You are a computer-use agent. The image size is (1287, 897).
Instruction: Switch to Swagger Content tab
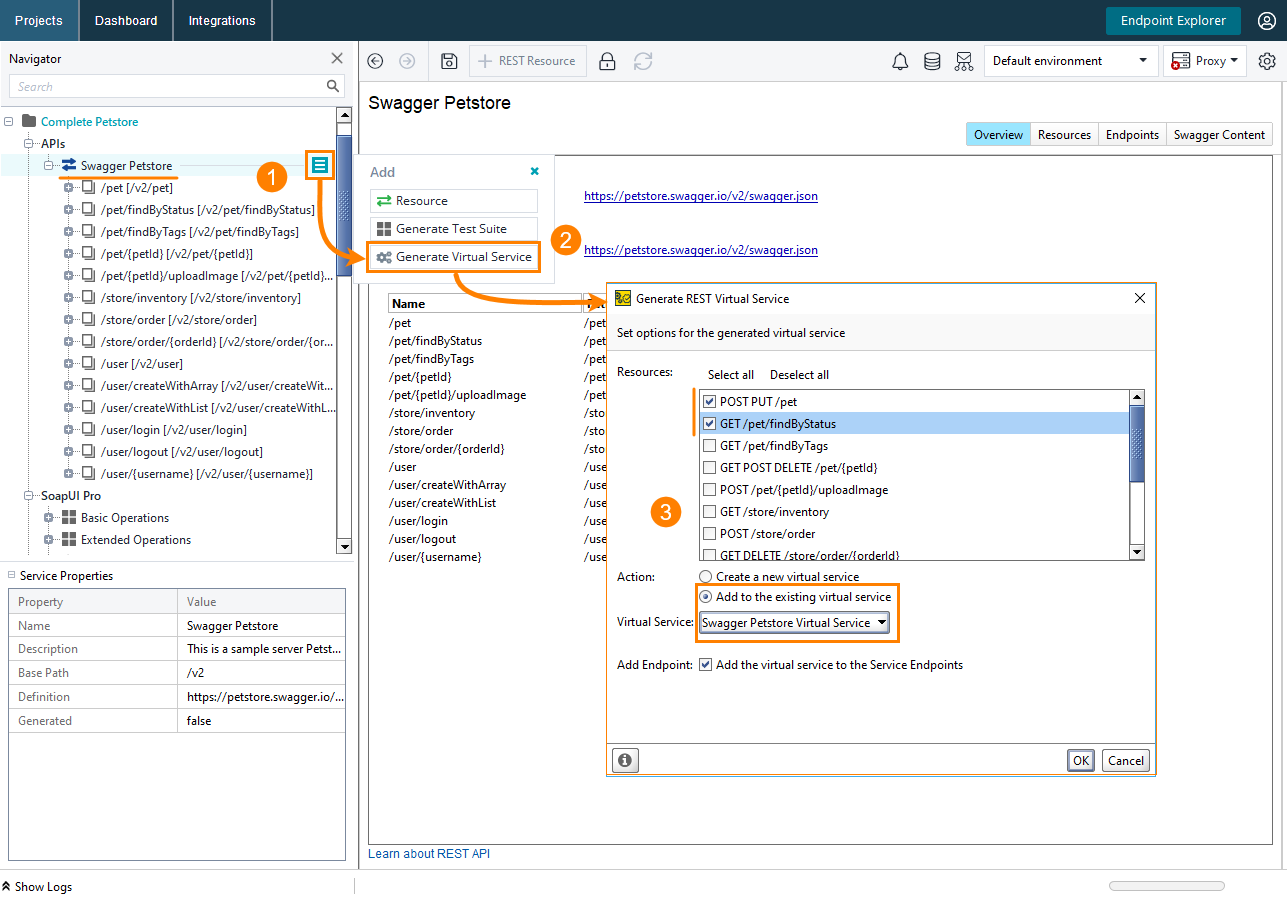[x=1219, y=134]
